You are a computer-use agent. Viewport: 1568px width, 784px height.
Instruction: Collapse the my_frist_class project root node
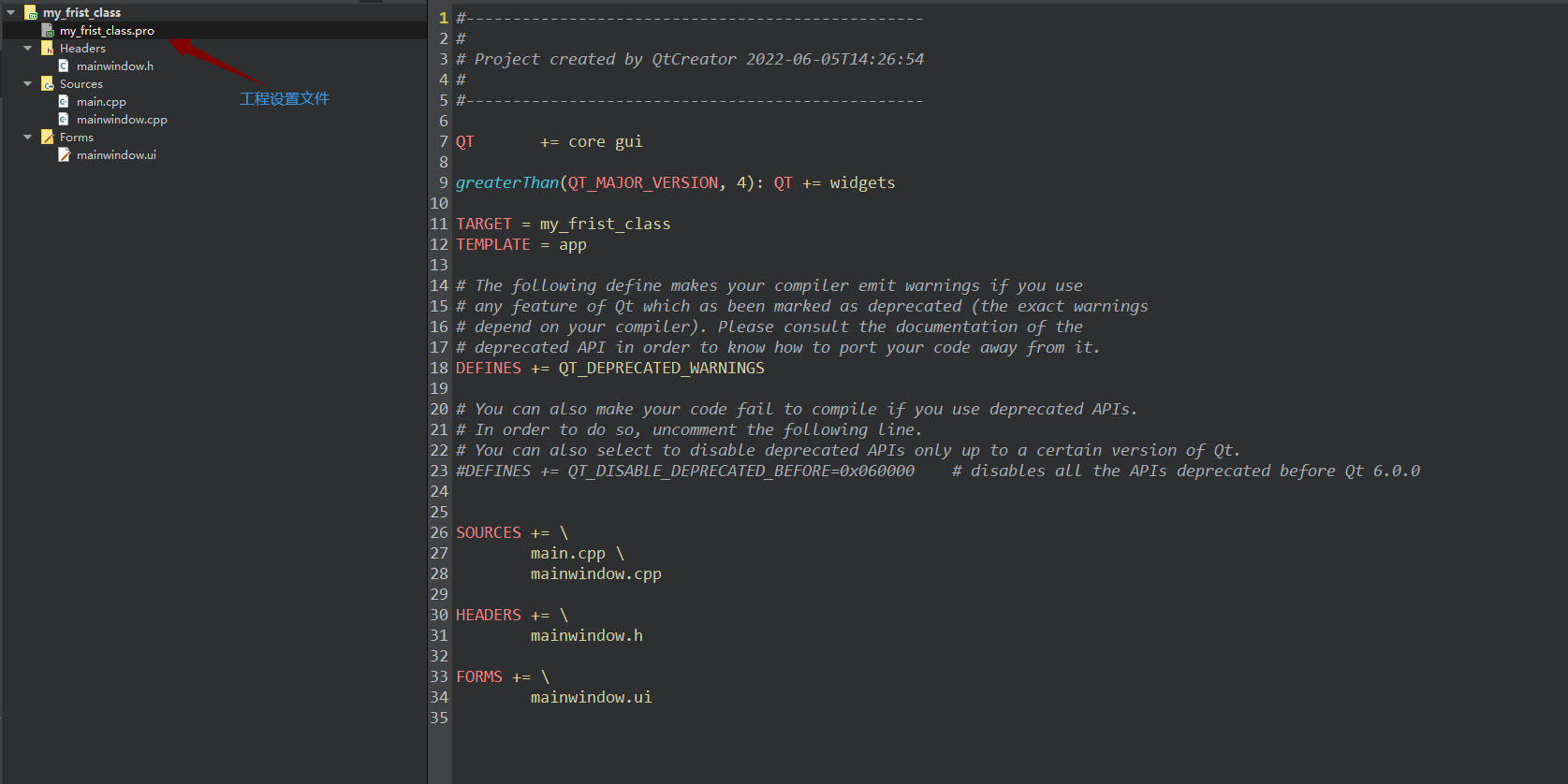[x=11, y=13]
